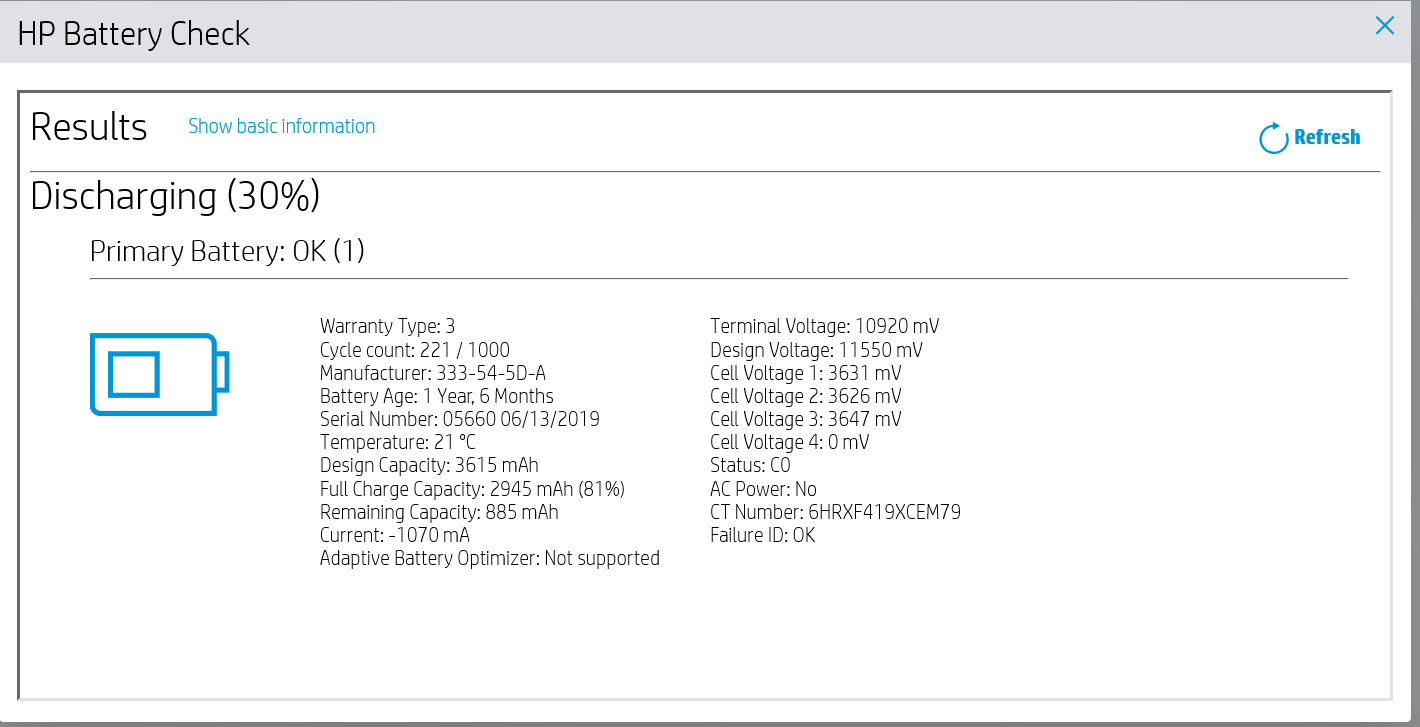Click the blue battery level icon
The image size is (1420, 727).
coord(160,374)
